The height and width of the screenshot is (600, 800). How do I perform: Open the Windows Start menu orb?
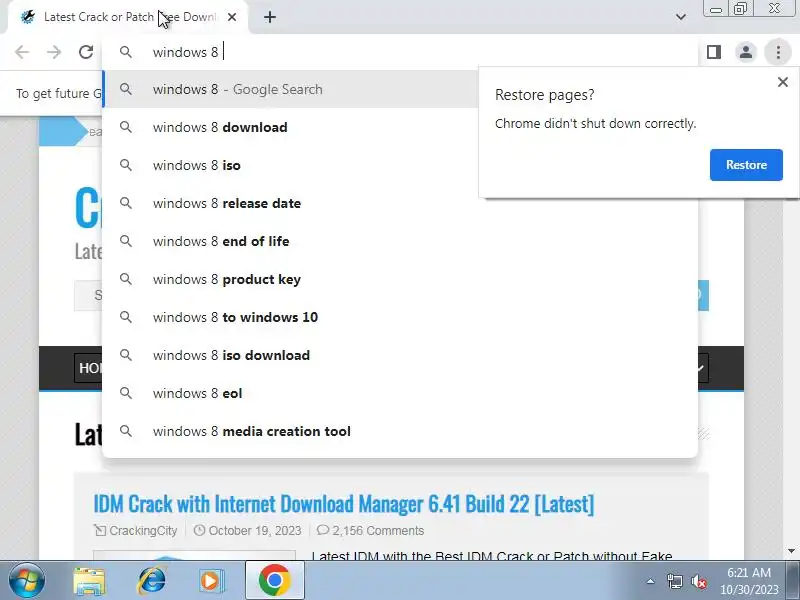26,580
